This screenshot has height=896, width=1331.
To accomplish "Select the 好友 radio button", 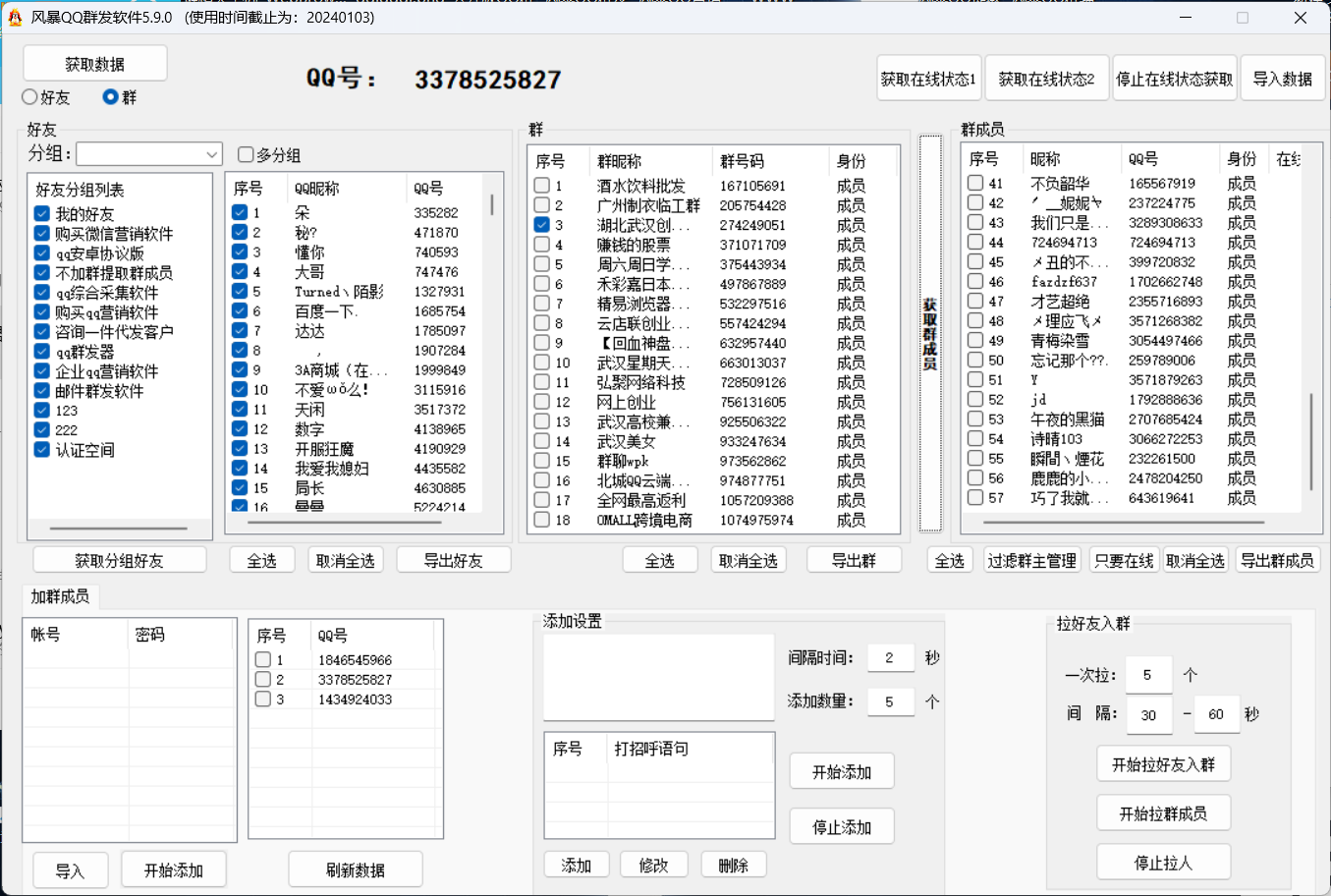I will point(29,97).
